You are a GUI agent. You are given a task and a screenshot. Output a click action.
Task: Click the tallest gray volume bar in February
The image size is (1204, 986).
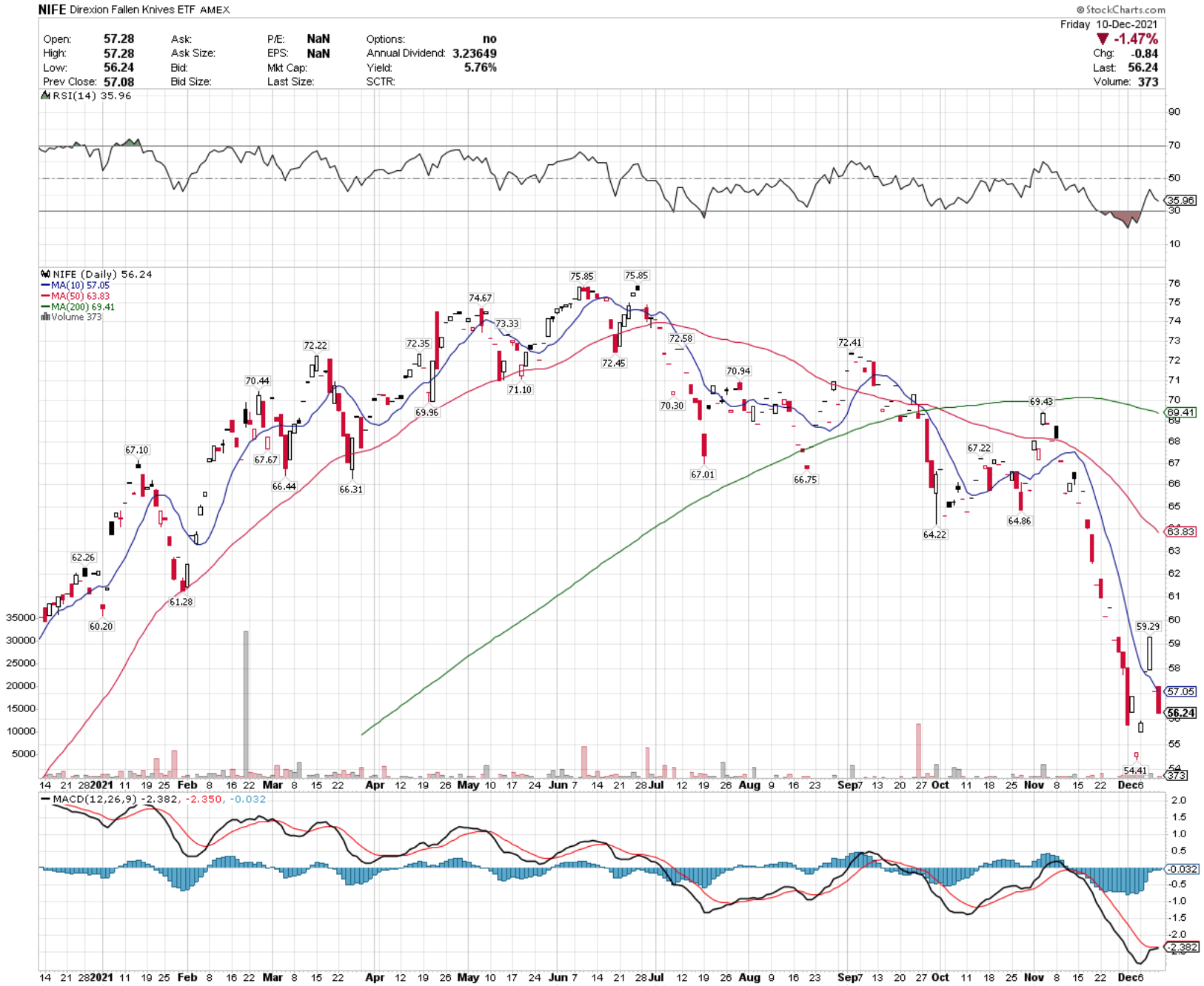click(x=247, y=703)
